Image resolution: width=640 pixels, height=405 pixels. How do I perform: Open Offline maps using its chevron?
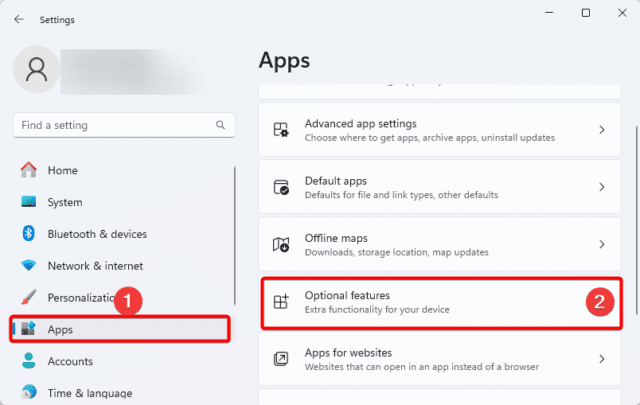point(601,245)
